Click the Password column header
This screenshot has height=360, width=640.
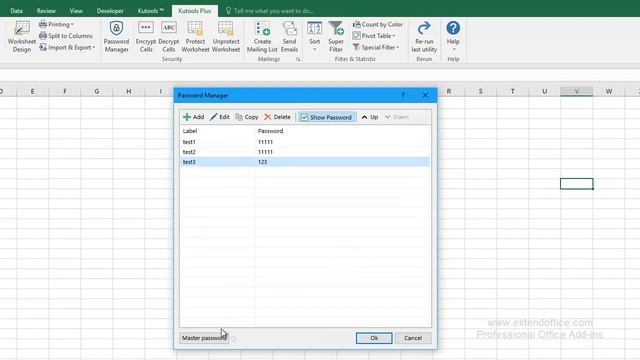pyautogui.click(x=270, y=131)
